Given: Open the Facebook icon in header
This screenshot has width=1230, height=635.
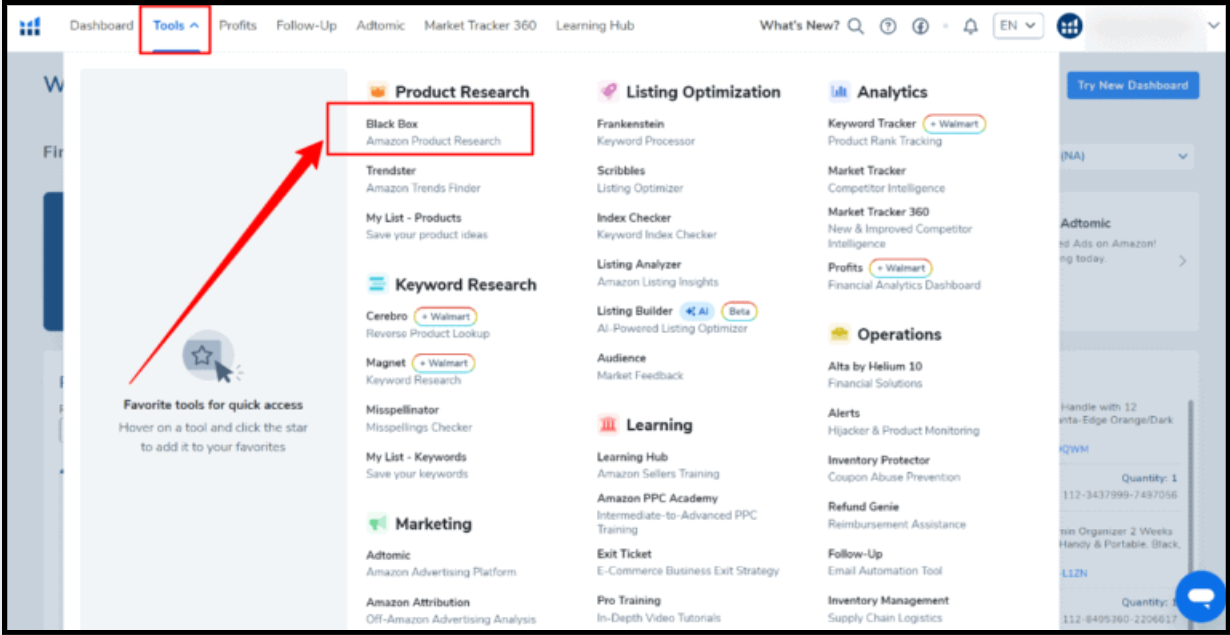Looking at the screenshot, I should pos(921,26).
